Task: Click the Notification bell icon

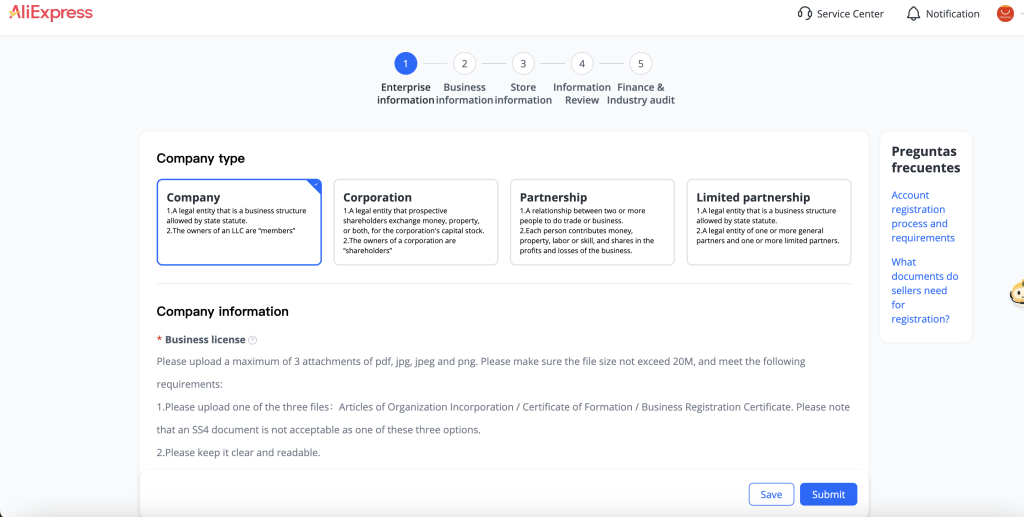Action: (914, 14)
